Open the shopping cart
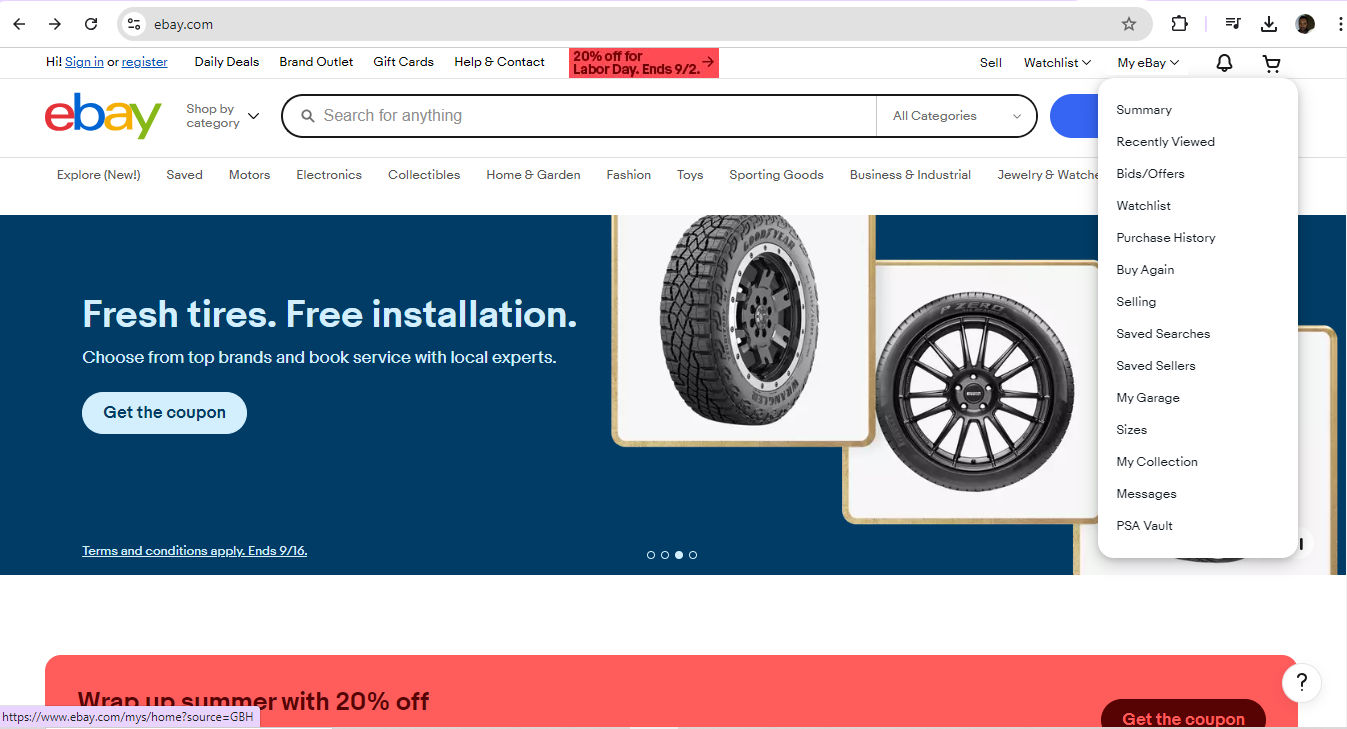This screenshot has width=1347, height=729. (x=1271, y=62)
